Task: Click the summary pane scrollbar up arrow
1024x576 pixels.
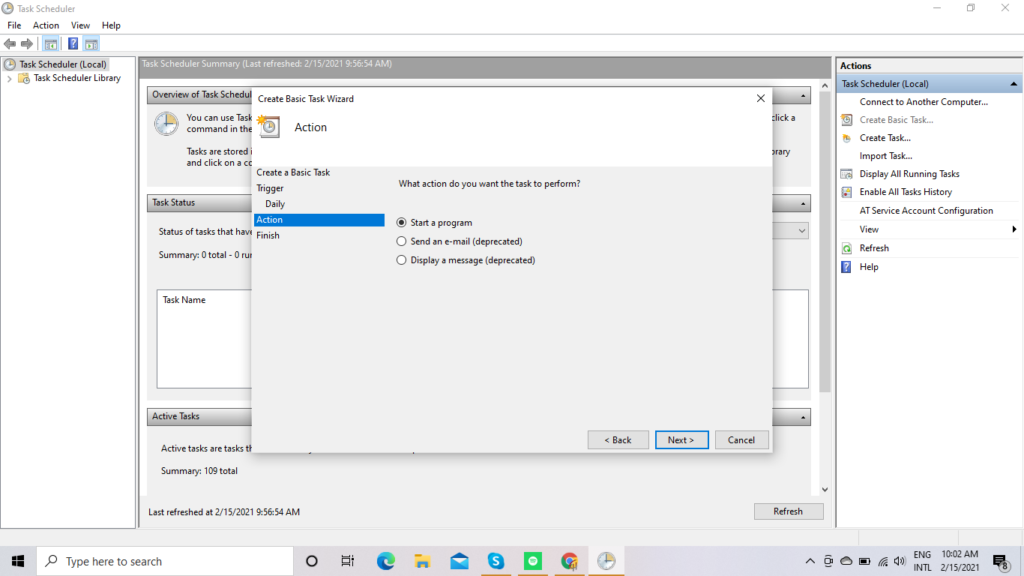Action: click(825, 86)
